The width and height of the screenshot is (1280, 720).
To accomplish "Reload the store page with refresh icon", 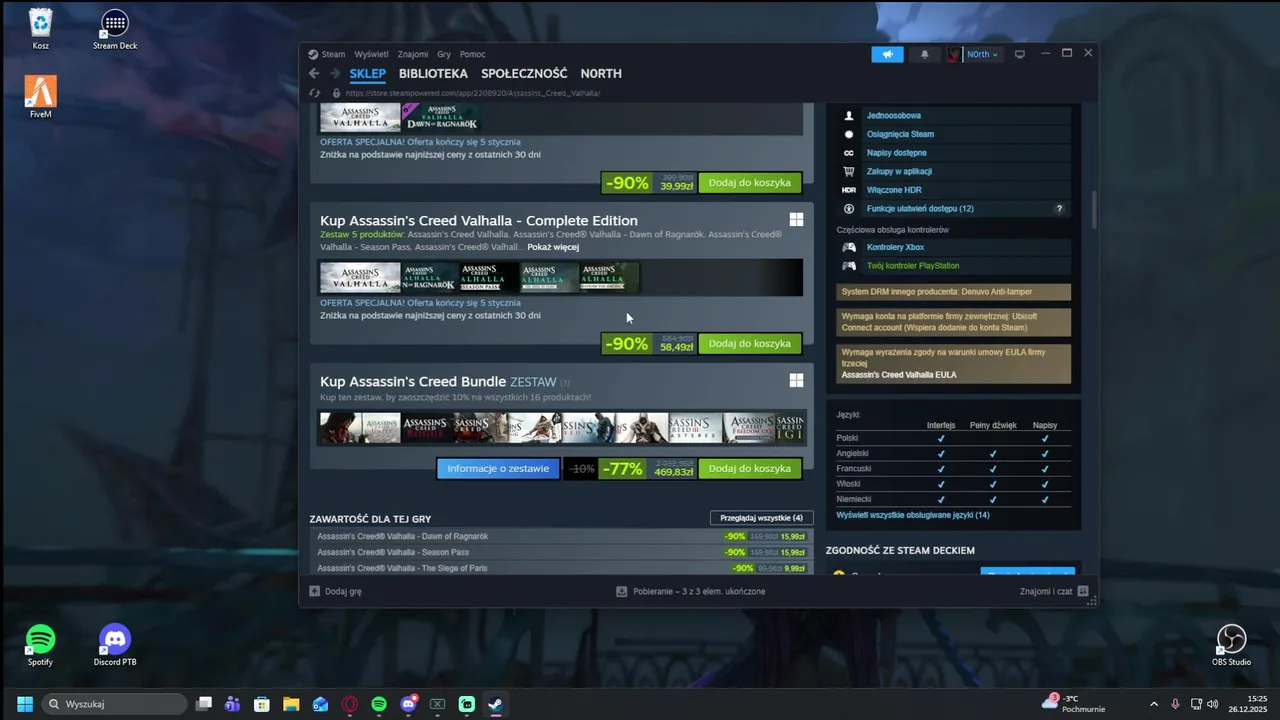I will point(315,93).
